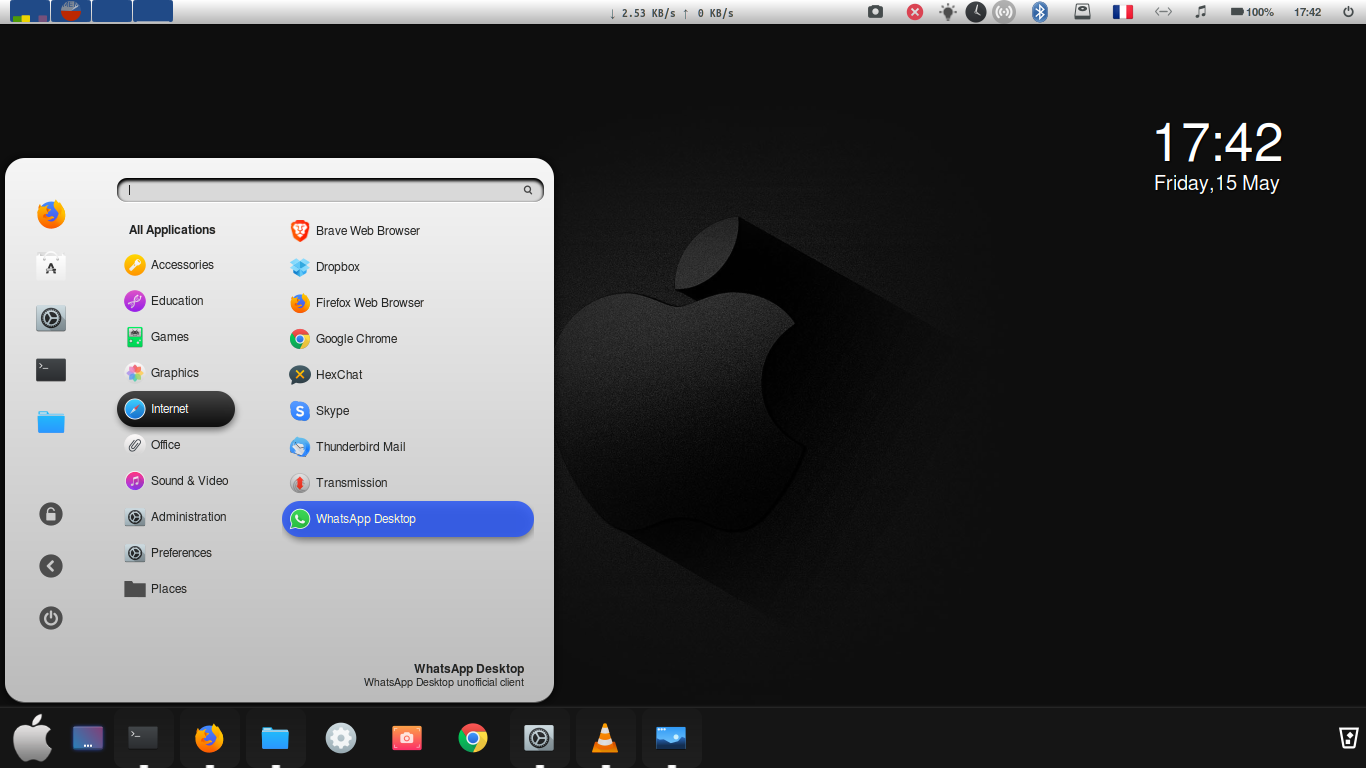The height and width of the screenshot is (768, 1366).
Task: Click the network arrows icon in top panel
Action: 1163,12
